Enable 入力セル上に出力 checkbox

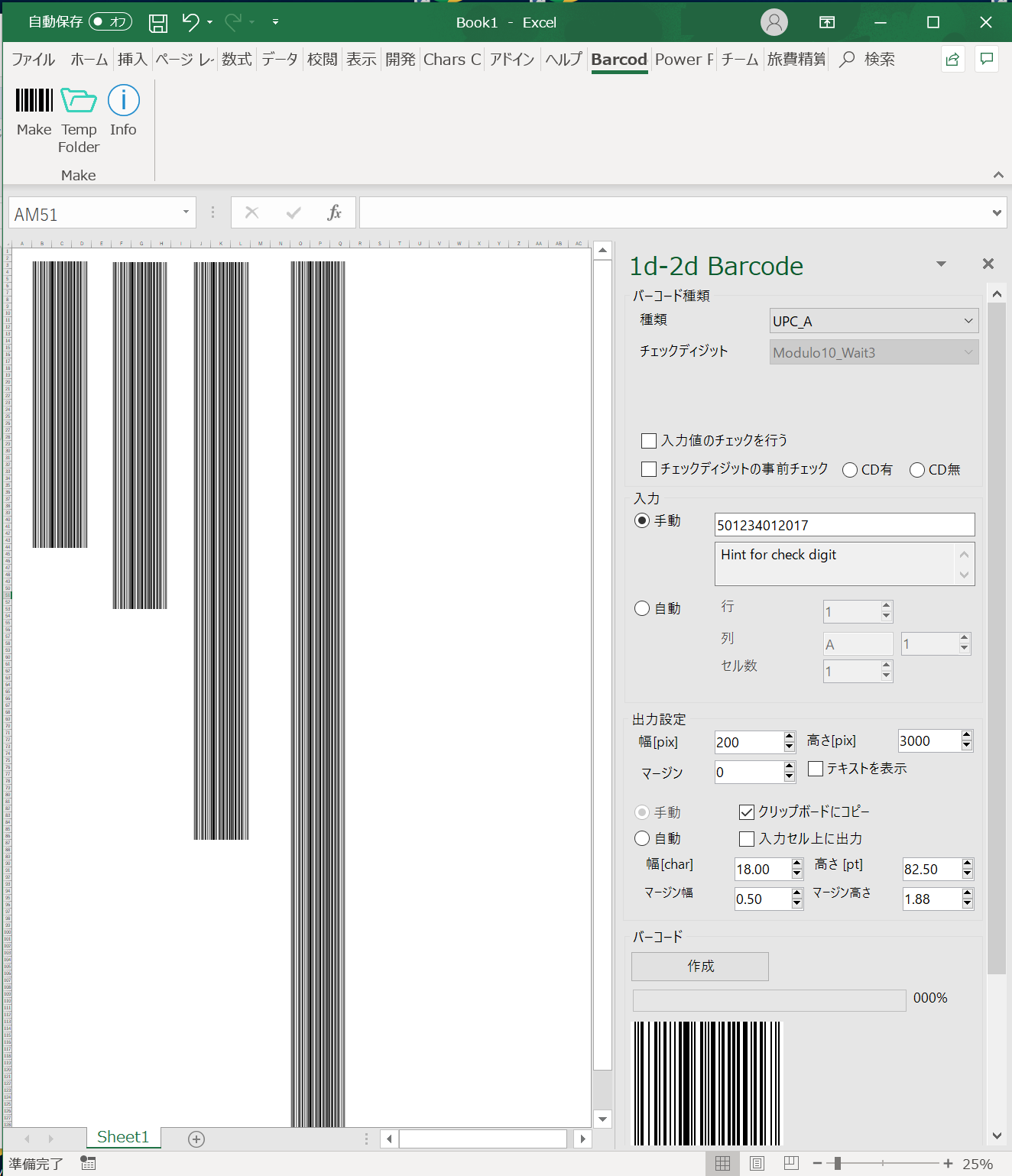747,839
